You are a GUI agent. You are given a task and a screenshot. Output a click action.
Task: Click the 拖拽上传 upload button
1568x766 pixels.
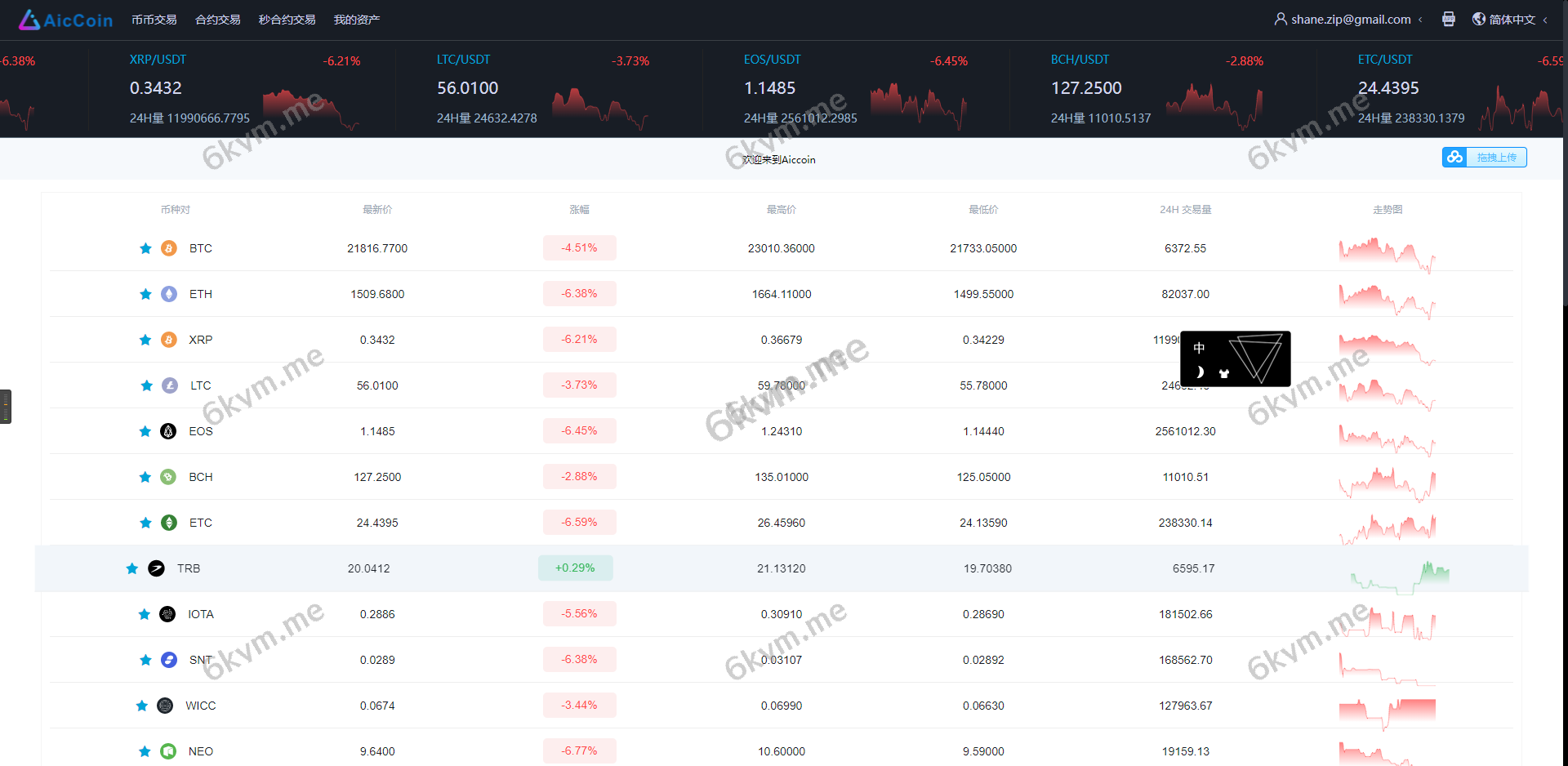1499,157
